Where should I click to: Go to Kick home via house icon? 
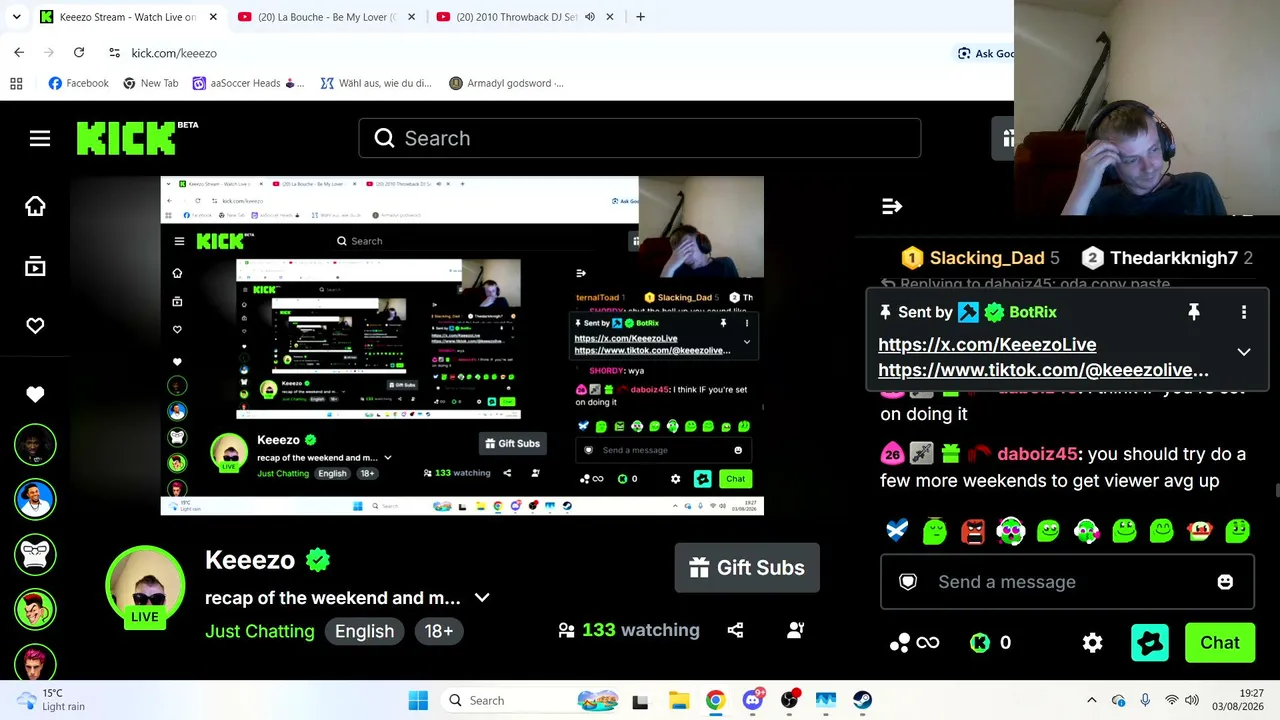(x=35, y=206)
